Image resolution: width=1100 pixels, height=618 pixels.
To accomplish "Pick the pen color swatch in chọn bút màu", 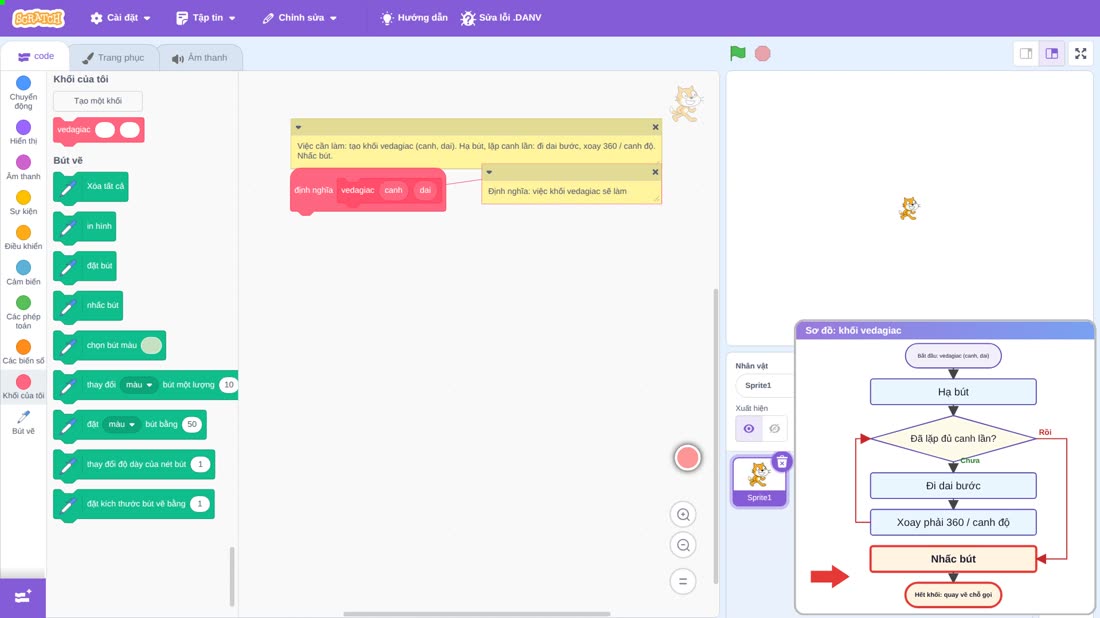I will [151, 345].
